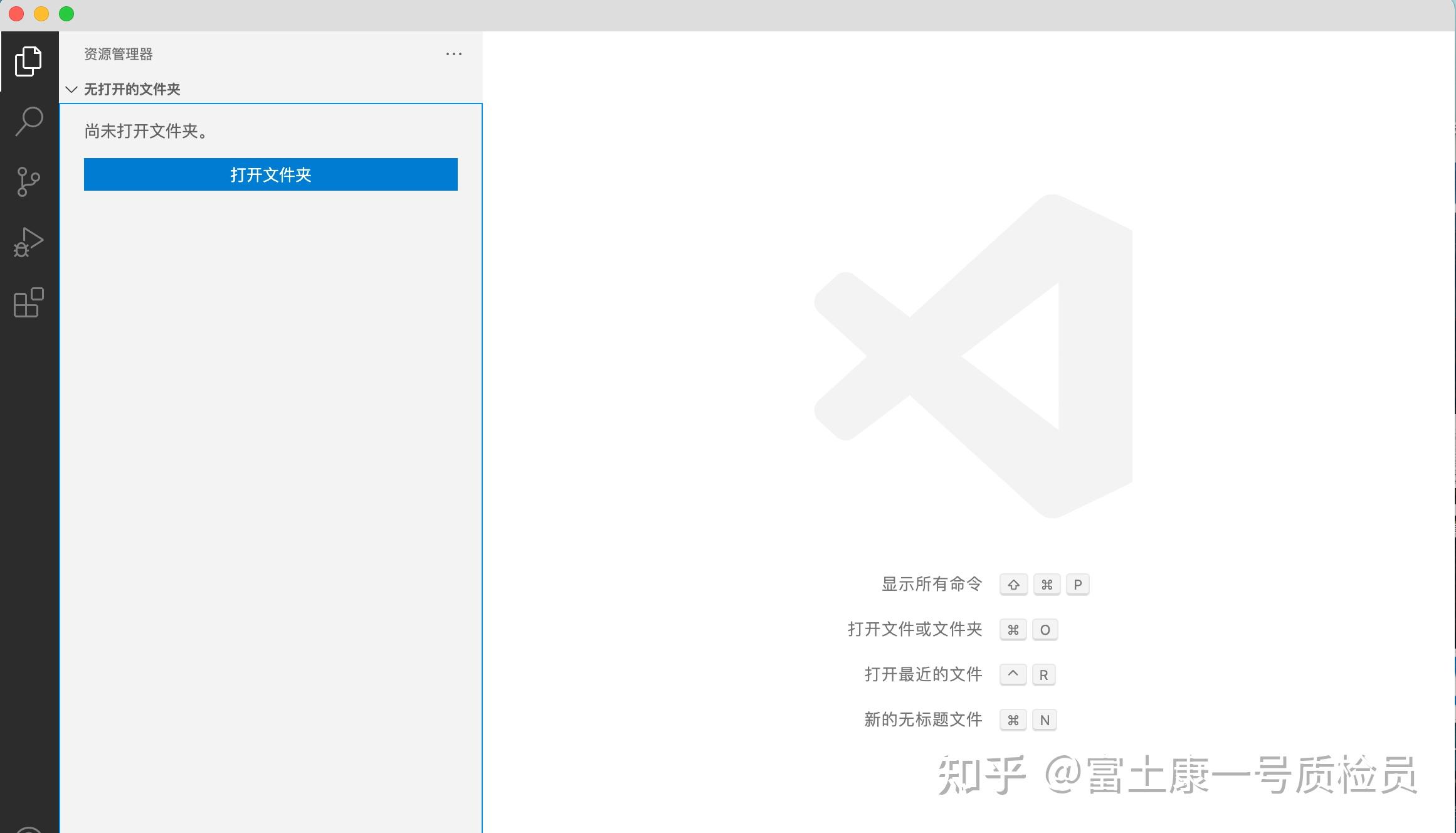This screenshot has height=833, width=1456.
Task: Open the Run and Debug icon
Action: (x=28, y=242)
